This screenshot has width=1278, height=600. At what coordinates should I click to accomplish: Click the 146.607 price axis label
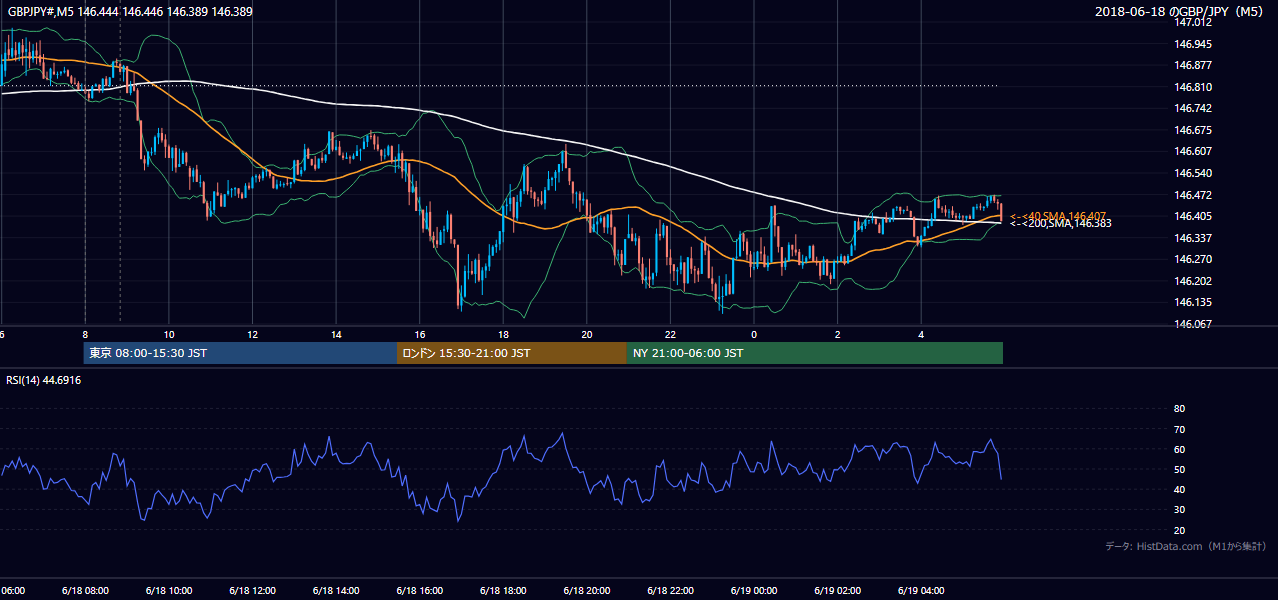pos(1192,151)
